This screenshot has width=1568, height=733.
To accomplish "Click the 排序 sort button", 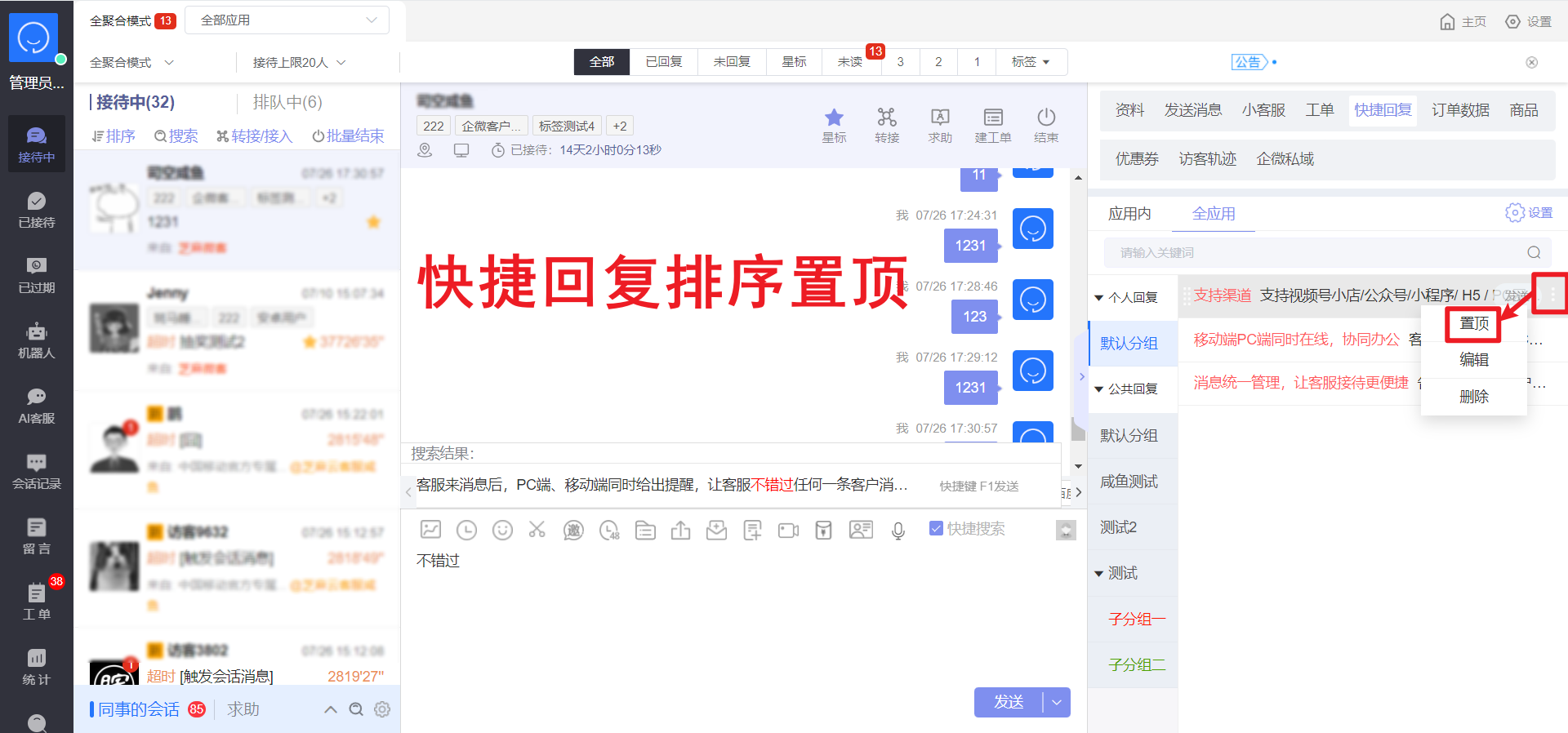I will coord(114,136).
